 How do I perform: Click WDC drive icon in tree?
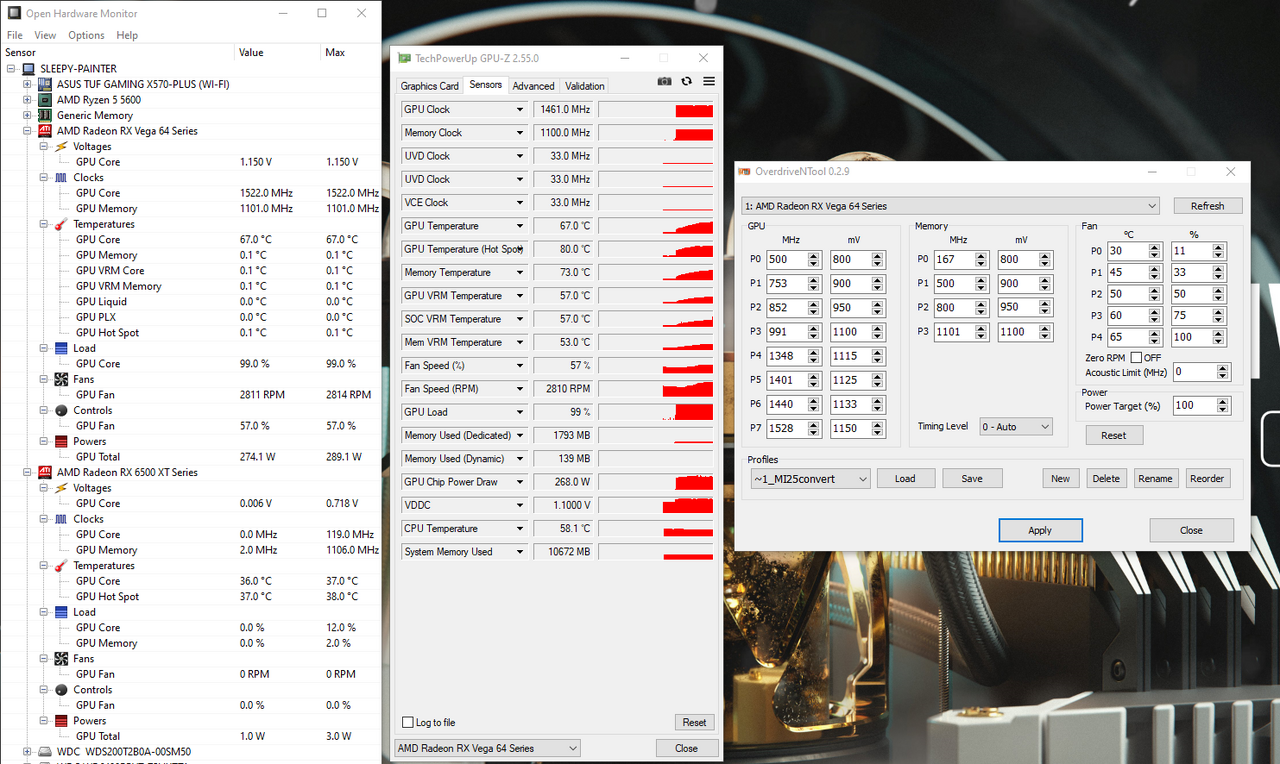tap(45, 752)
